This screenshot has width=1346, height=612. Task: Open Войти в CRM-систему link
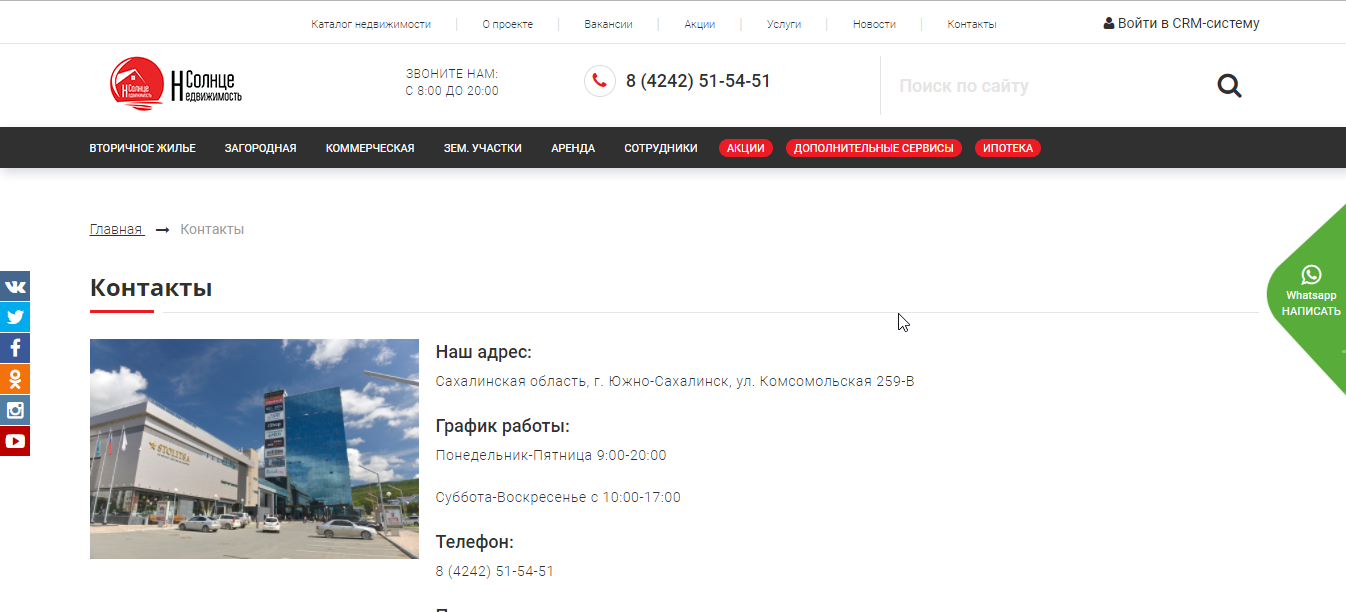[x=1181, y=23]
